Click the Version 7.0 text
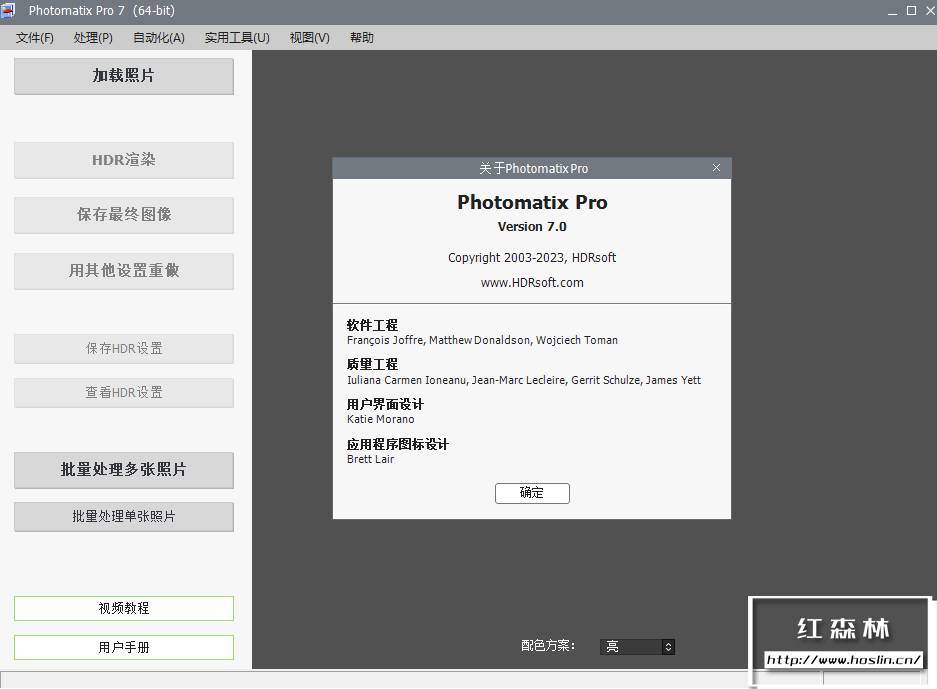 click(x=532, y=227)
